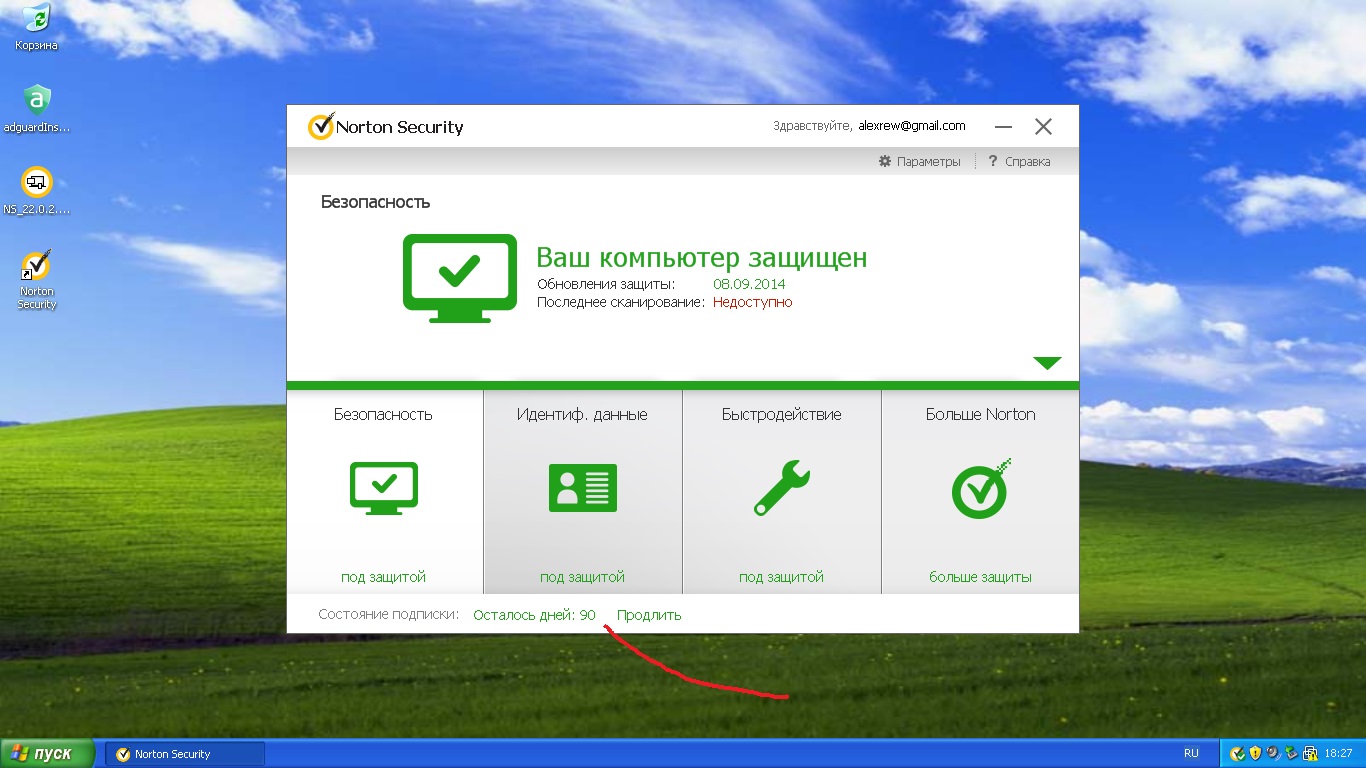
Task: Expand the security details with green arrow
Action: click(1047, 363)
